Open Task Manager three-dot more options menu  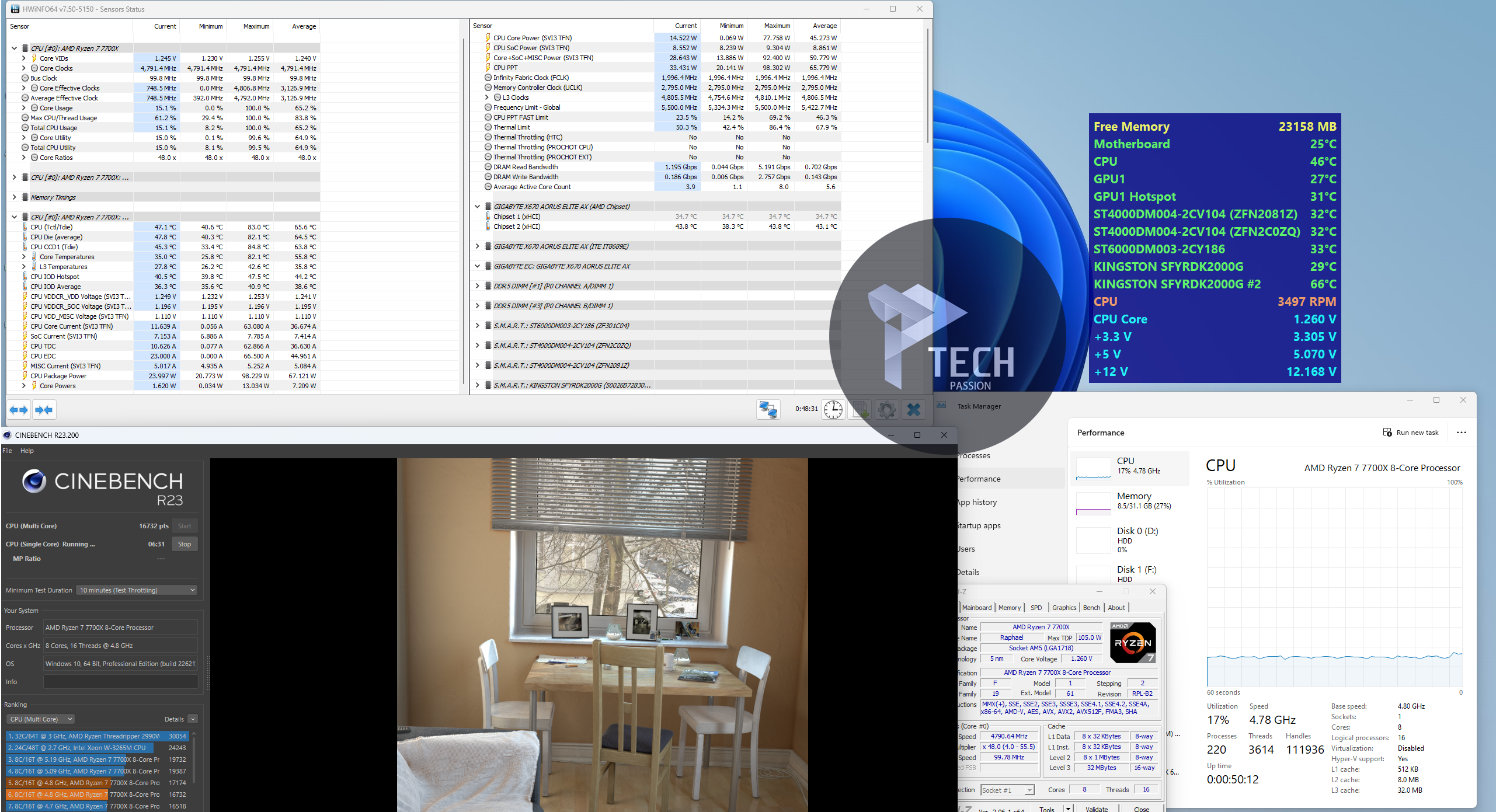[x=1461, y=433]
